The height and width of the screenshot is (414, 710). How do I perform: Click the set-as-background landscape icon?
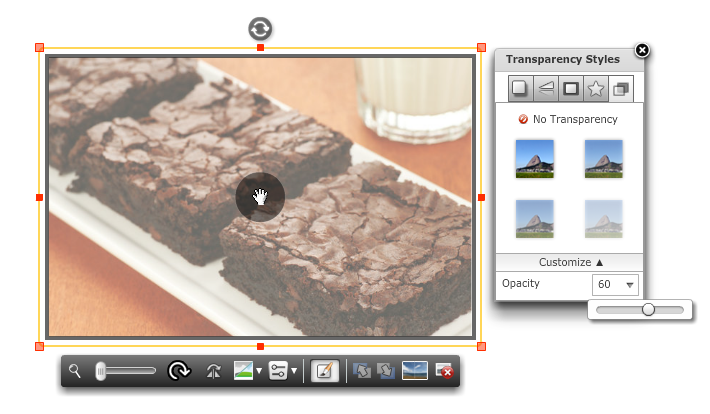[x=415, y=371]
